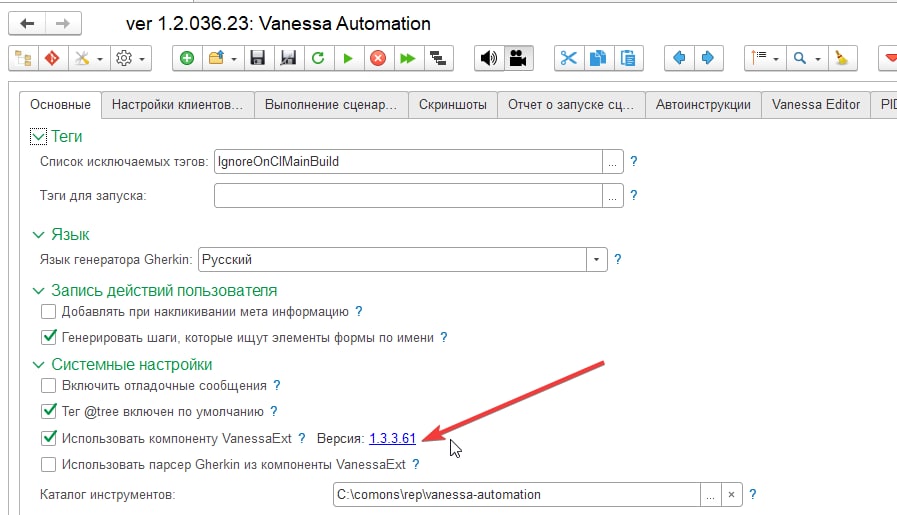Open the search dropdown arrow
This screenshot has width=897, height=515.
[x=818, y=59]
